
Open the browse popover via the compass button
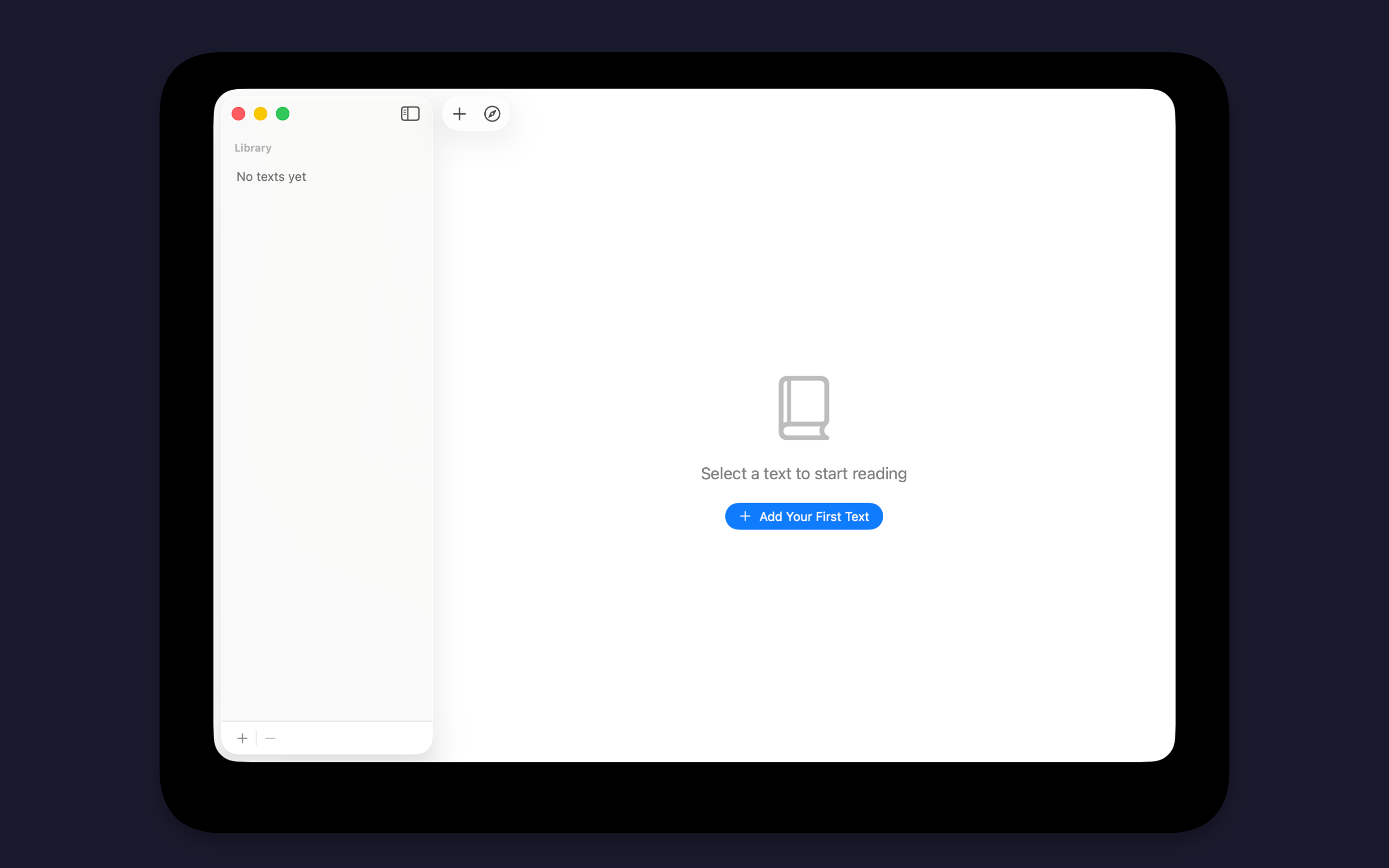492,114
